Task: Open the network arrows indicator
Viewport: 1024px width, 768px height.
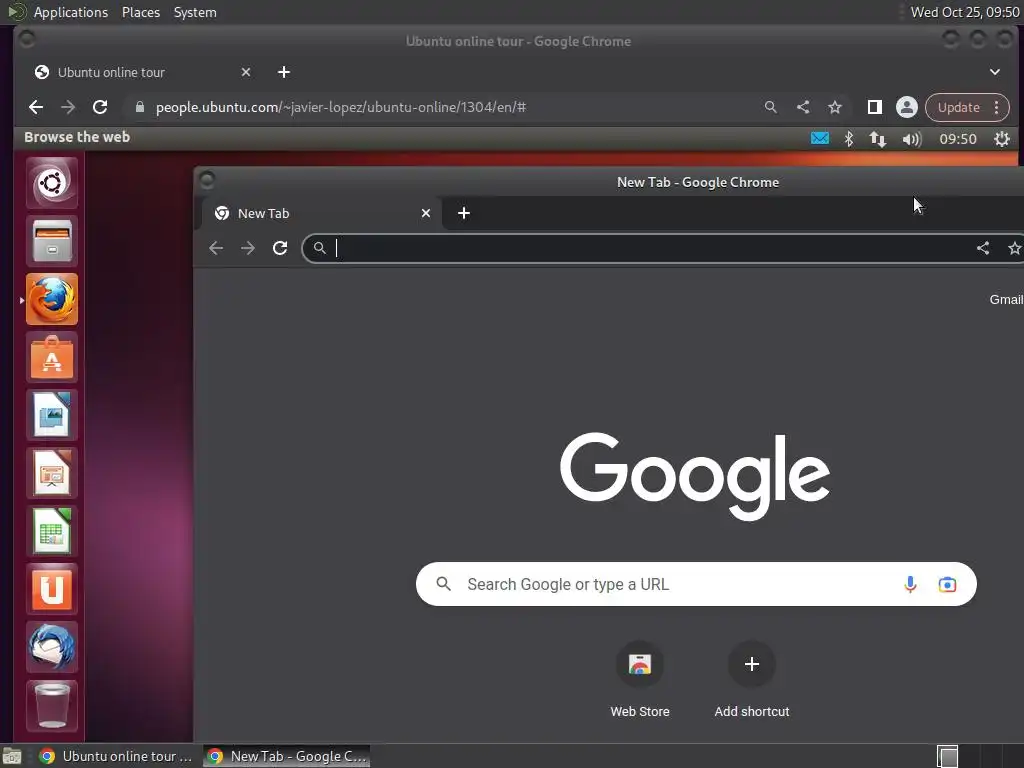Action: 877,138
